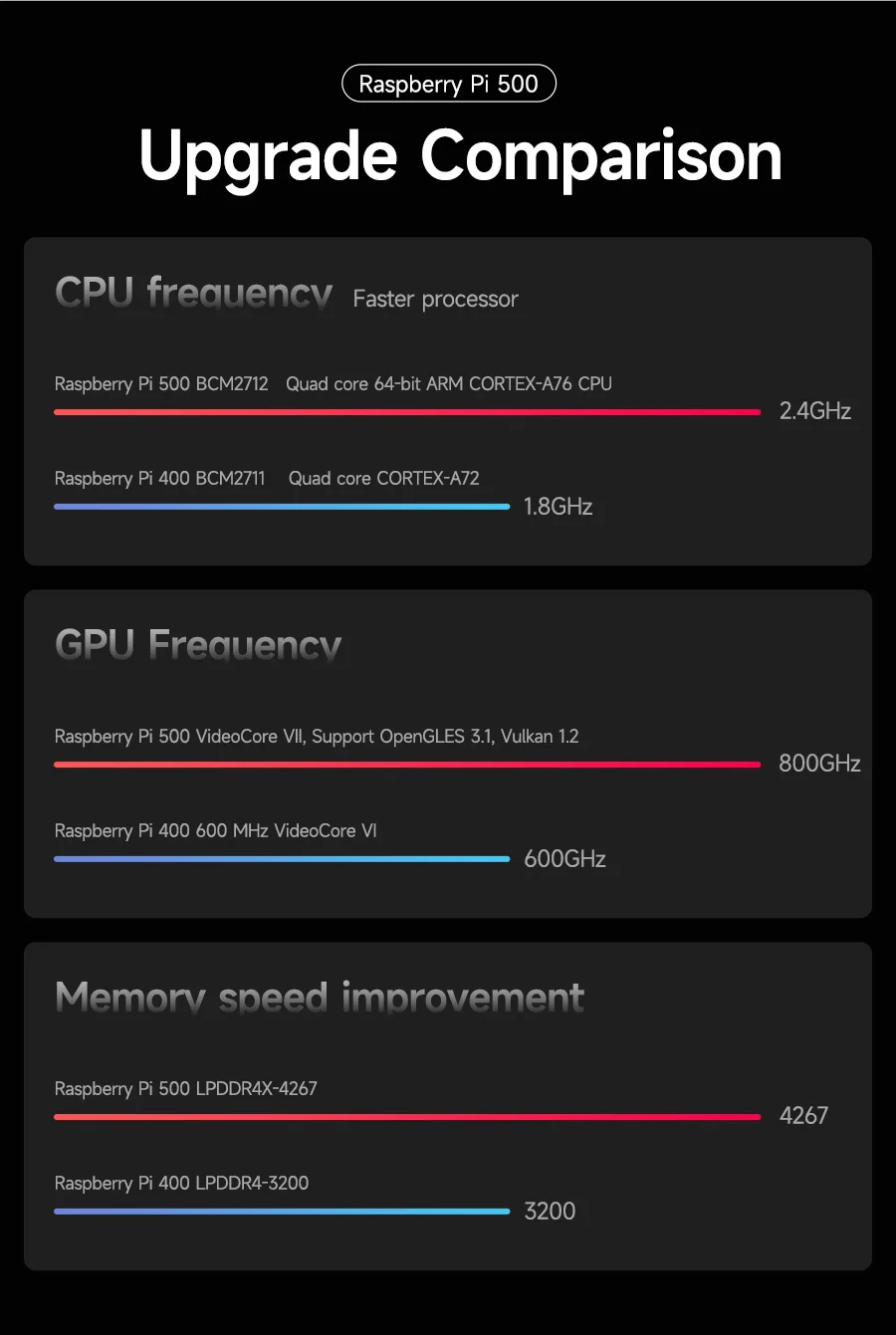Click the Memory speed improvement heading
Viewport: 896px width, 1335px height.
click(x=320, y=998)
